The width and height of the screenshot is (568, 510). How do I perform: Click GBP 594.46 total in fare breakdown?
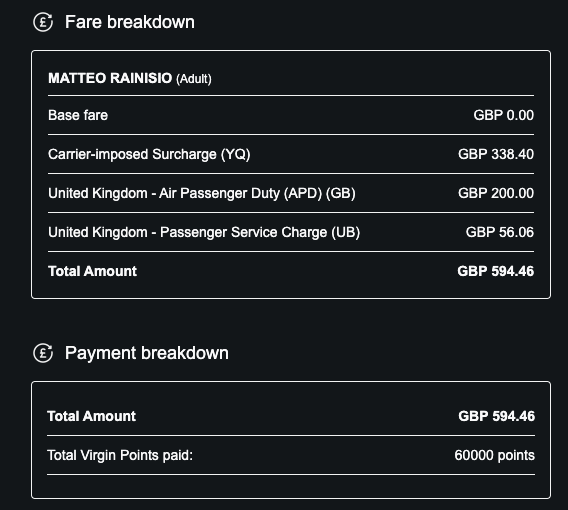[496, 271]
